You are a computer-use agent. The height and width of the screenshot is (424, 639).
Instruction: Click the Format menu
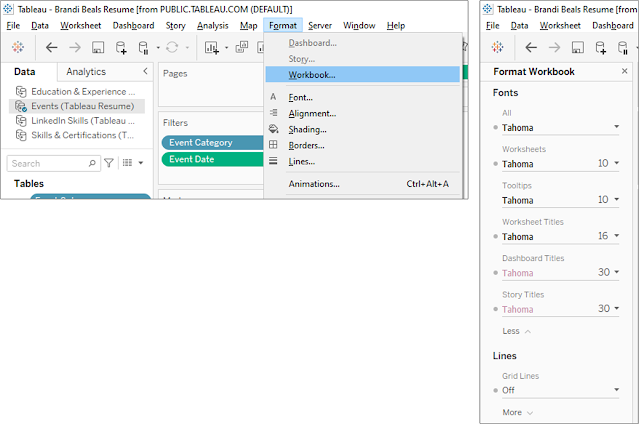click(283, 26)
